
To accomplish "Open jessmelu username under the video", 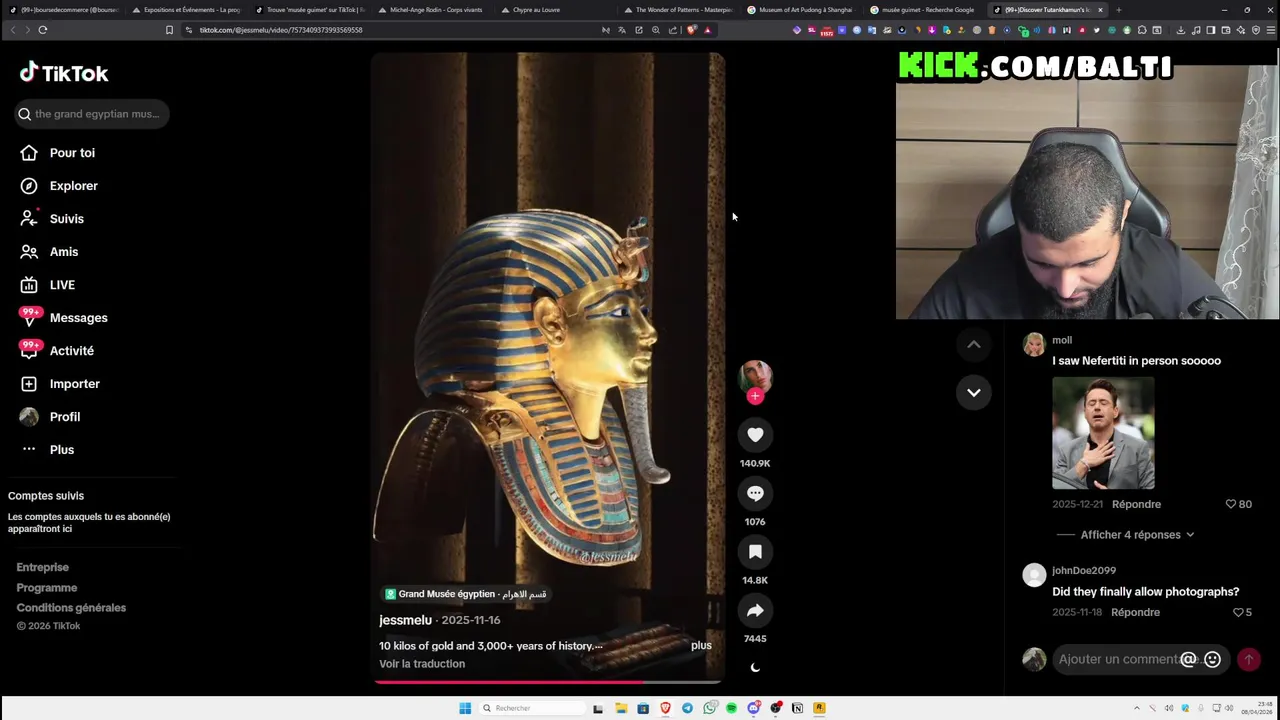I will (405, 620).
